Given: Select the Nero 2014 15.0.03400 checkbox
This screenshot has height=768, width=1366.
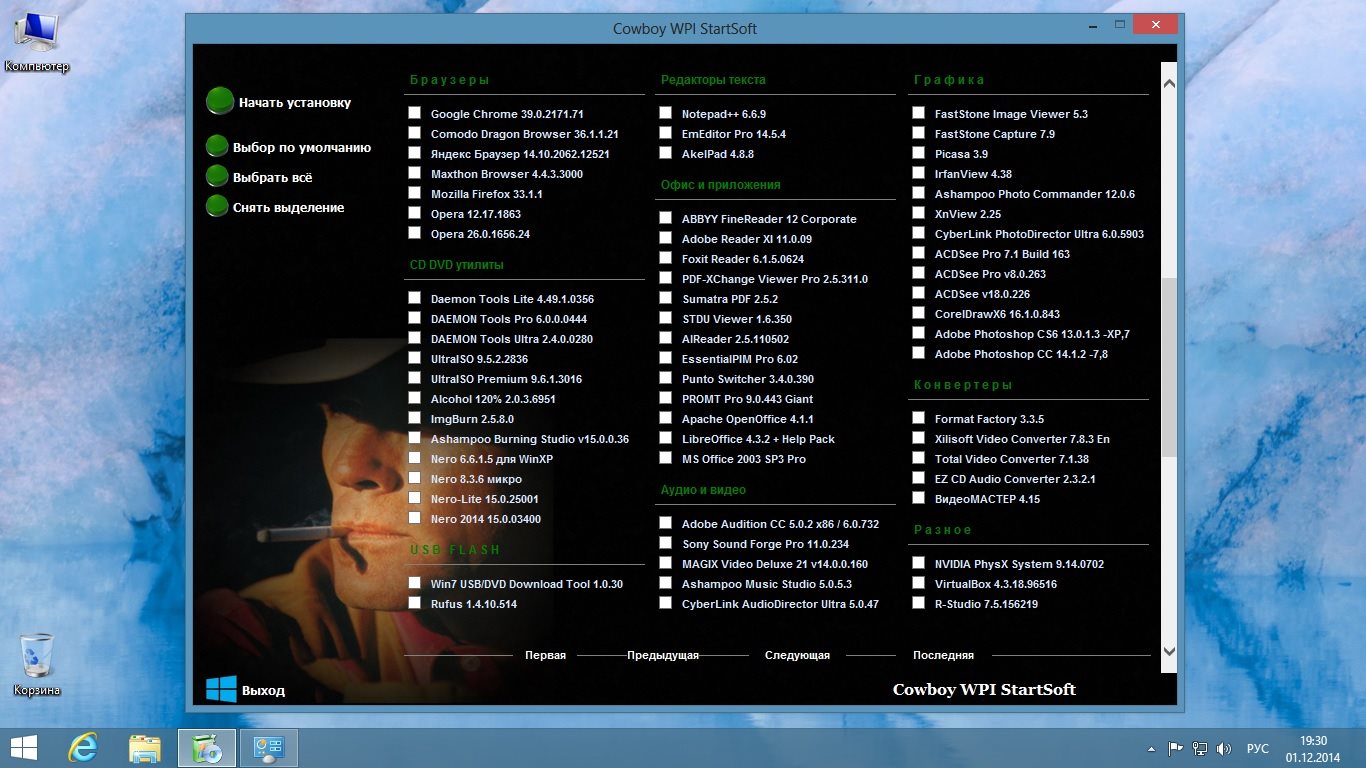Looking at the screenshot, I should [x=415, y=518].
